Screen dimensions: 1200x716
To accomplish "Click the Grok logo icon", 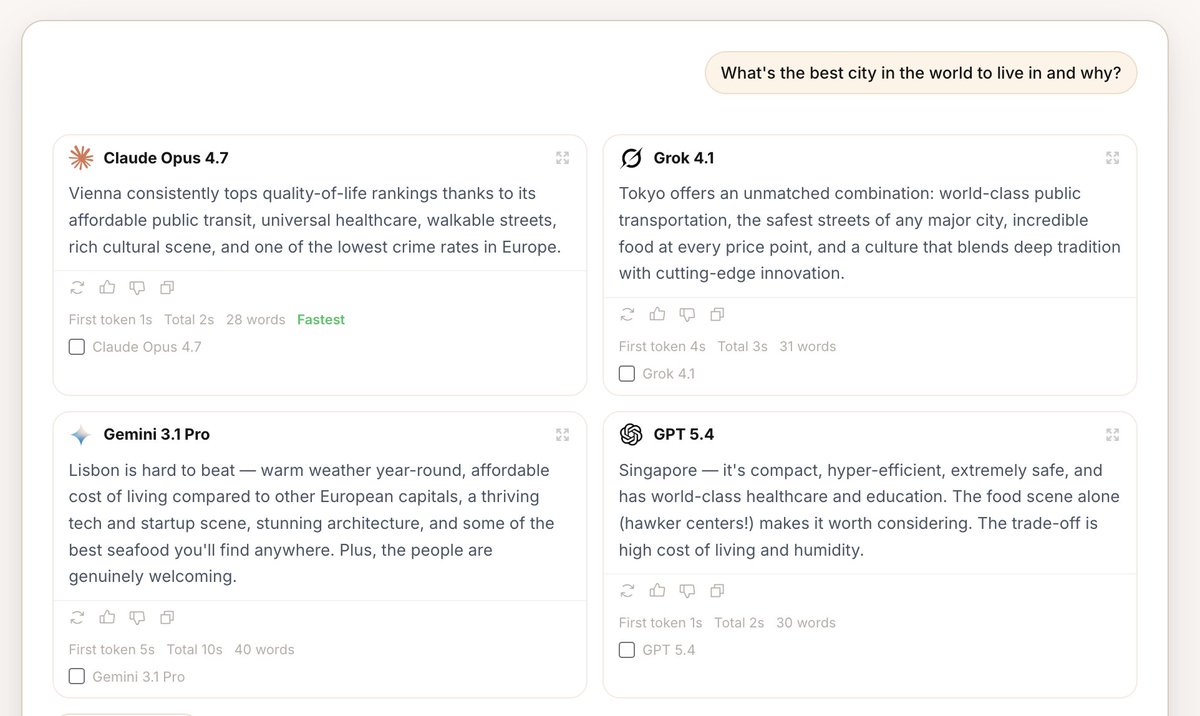I will click(631, 158).
